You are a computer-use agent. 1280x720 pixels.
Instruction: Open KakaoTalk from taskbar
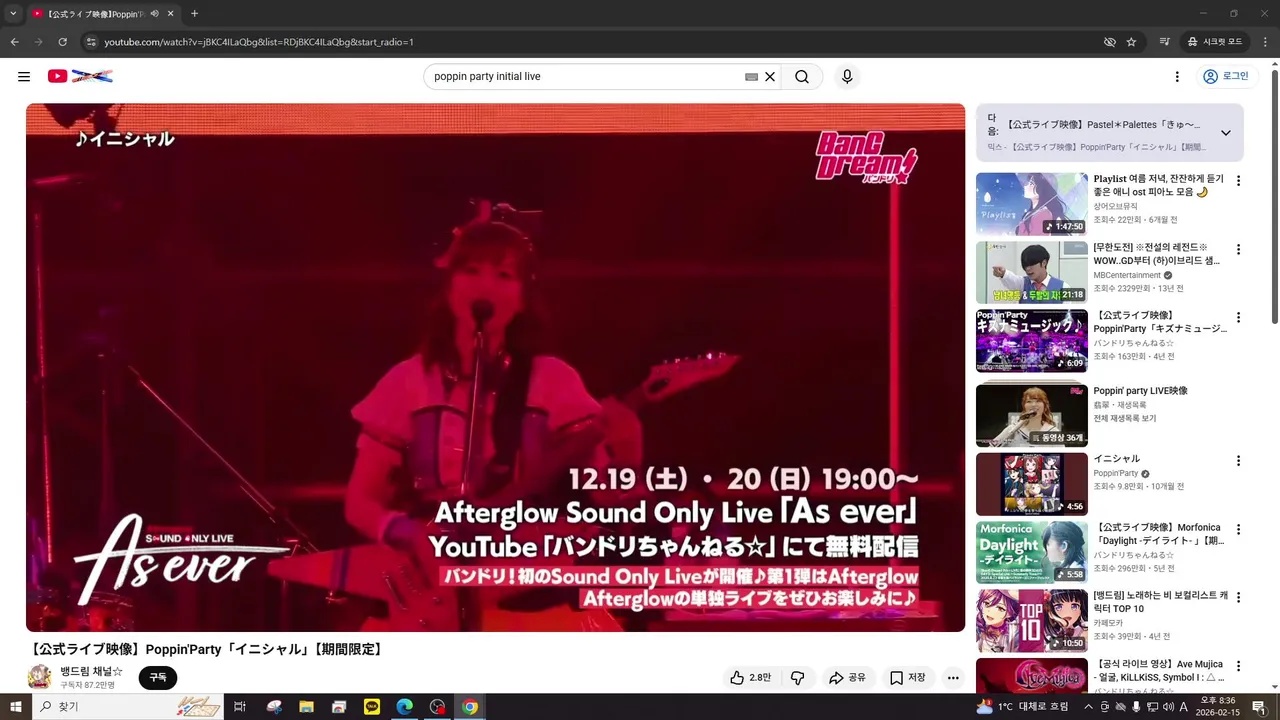pos(372,707)
